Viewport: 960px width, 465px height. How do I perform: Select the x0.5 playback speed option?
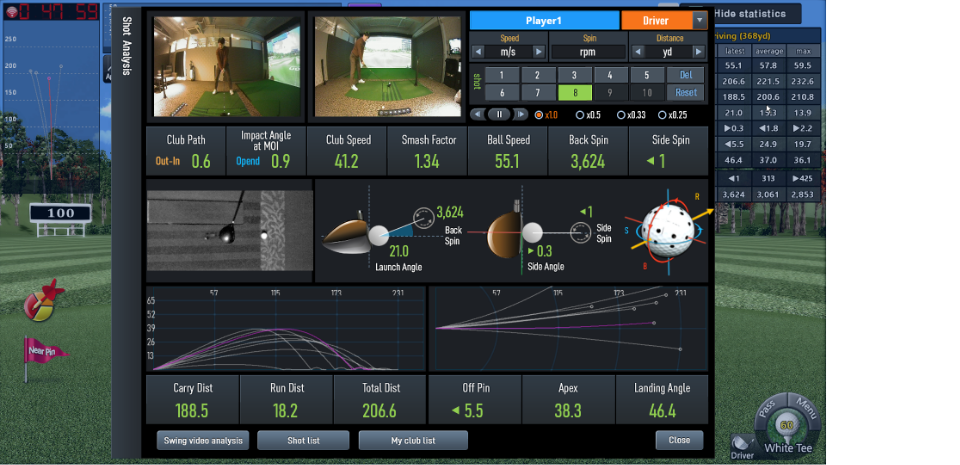(580, 114)
